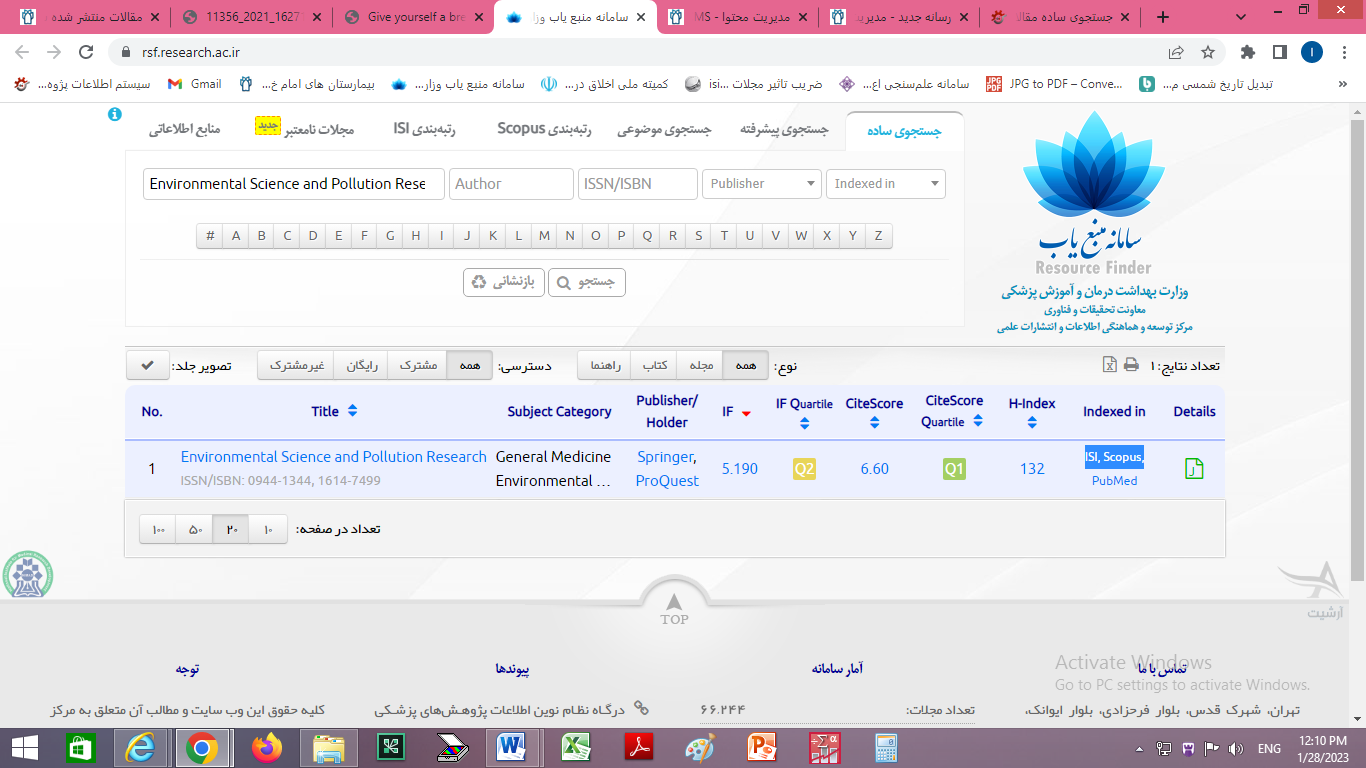Filter journals by letter Z

(x=879, y=236)
